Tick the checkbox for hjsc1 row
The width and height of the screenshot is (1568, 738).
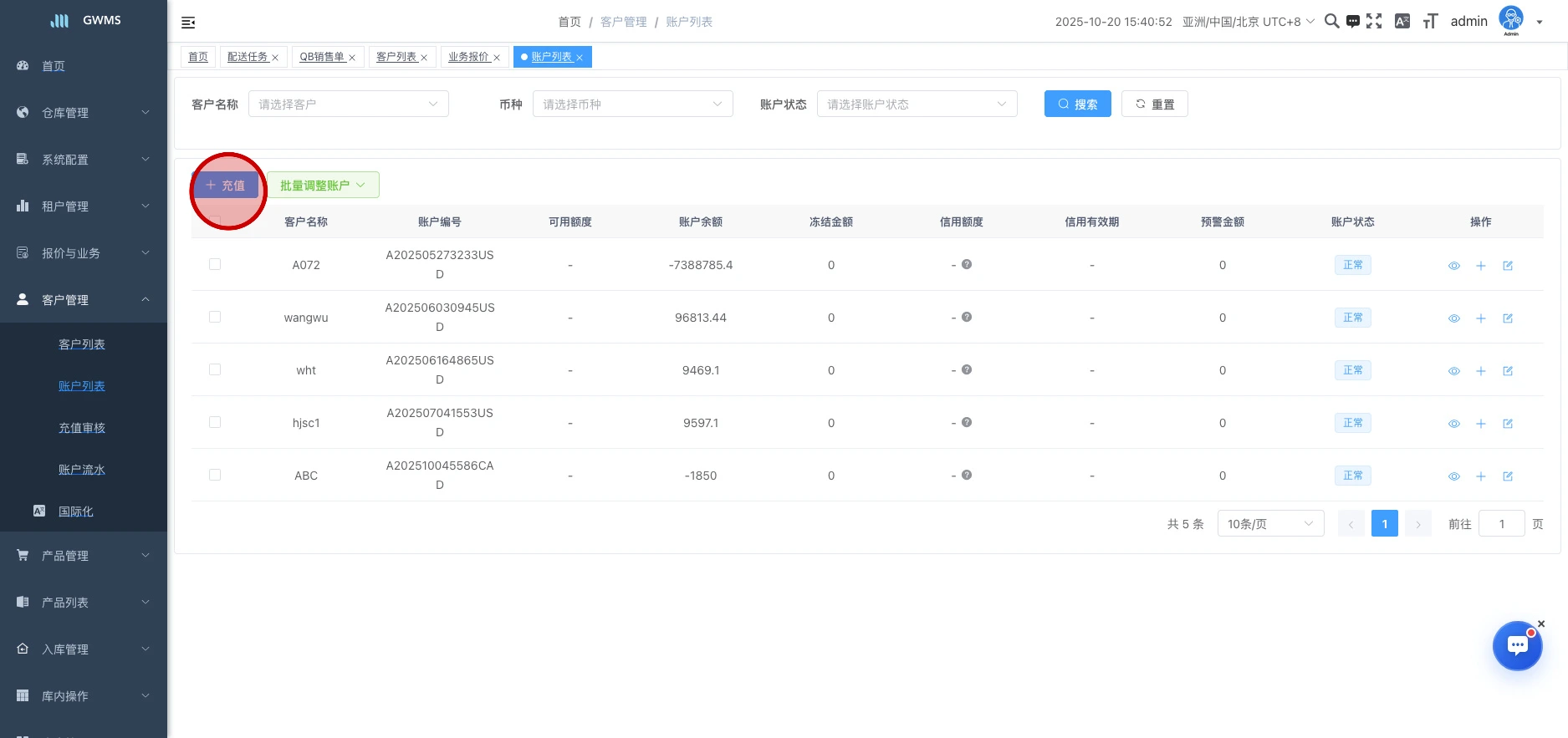(215, 422)
